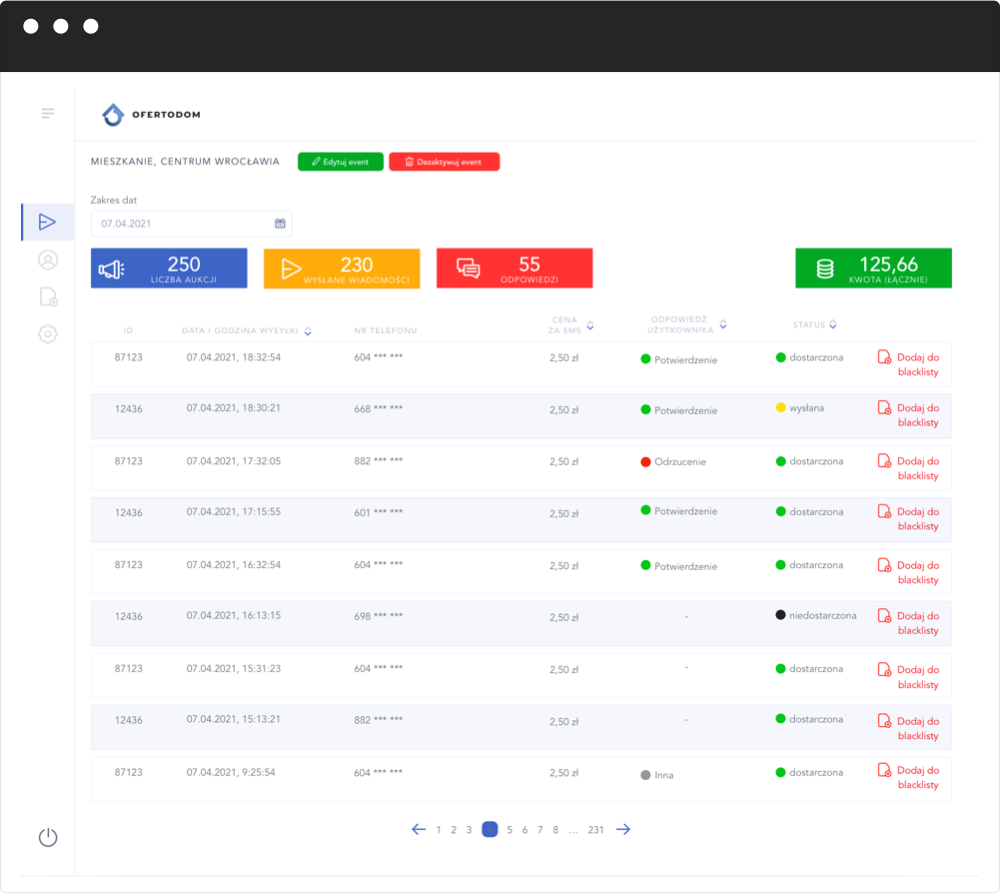Add first row 87123 to blacklist
This screenshot has height=894, width=1000.
tap(908, 364)
